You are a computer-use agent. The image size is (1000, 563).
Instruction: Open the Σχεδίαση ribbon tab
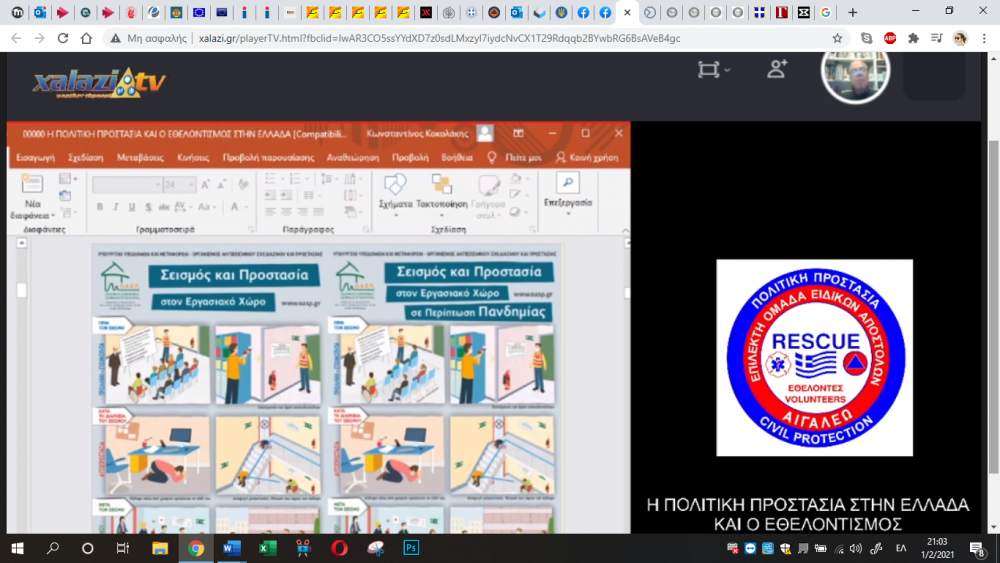coord(85,157)
